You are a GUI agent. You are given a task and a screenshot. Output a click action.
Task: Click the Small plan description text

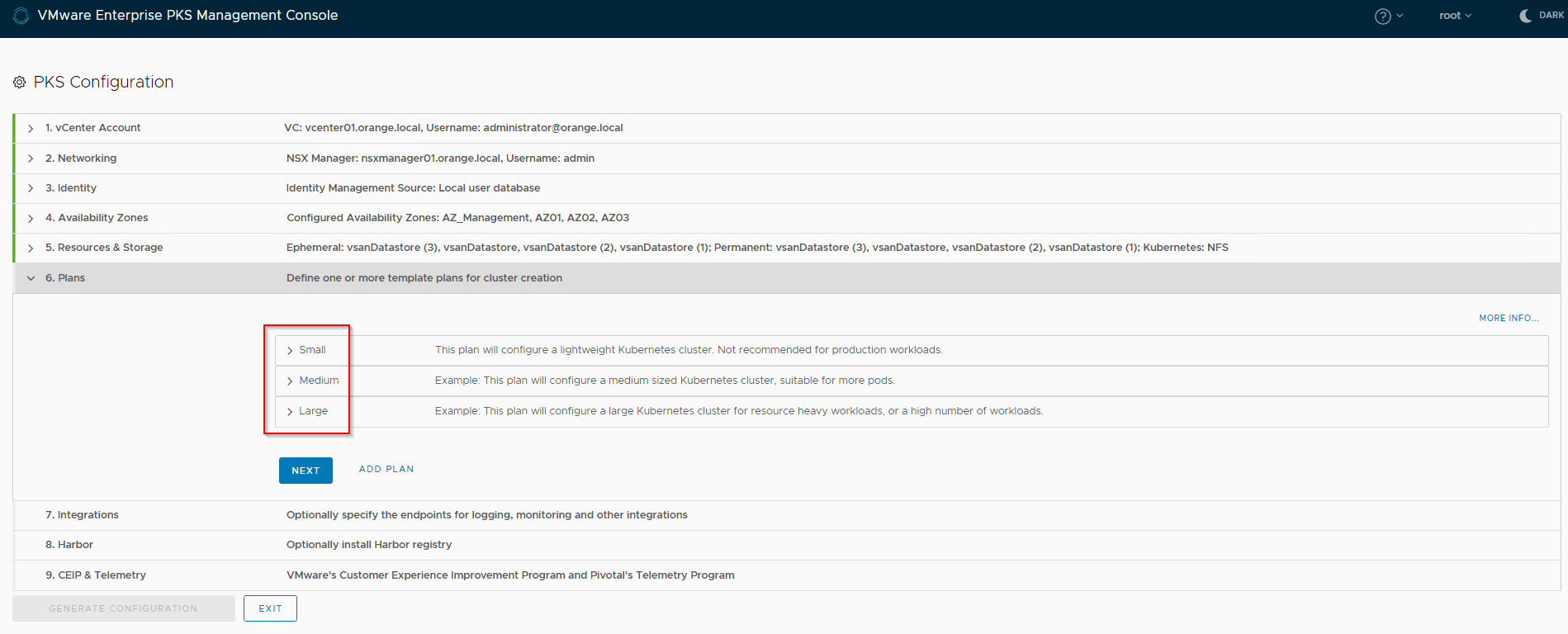(x=689, y=350)
